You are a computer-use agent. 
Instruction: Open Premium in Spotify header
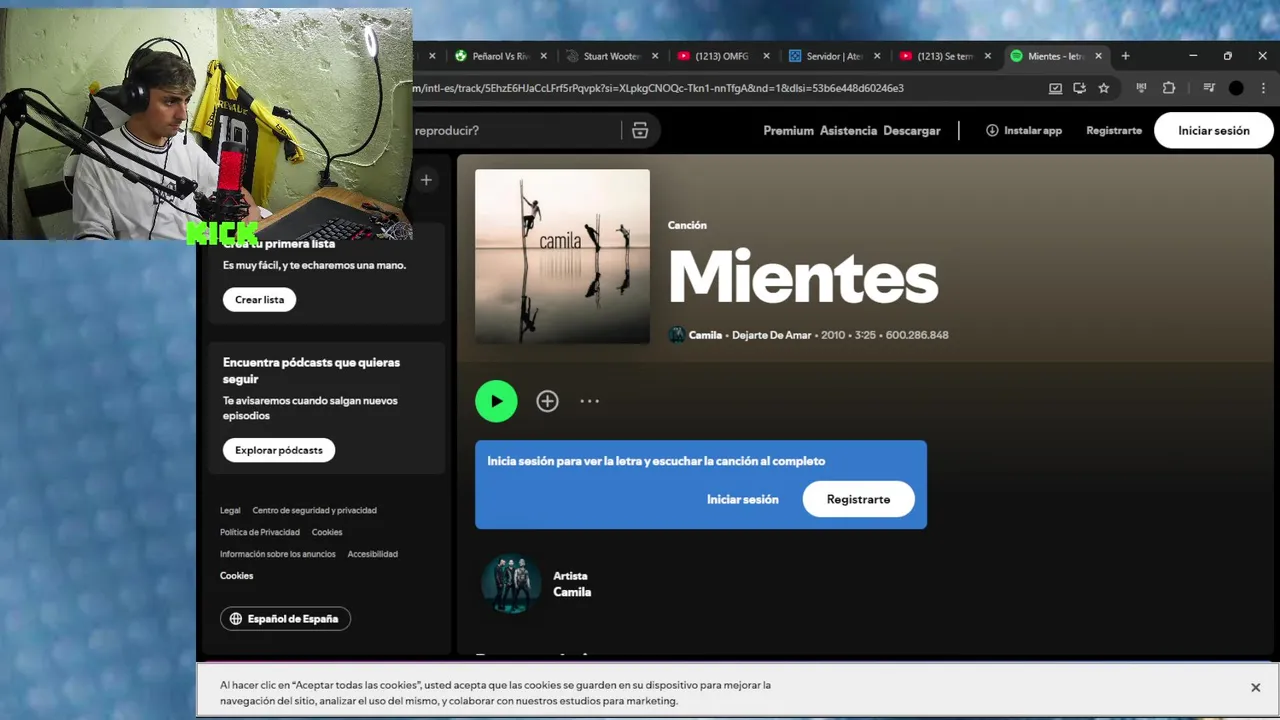[788, 130]
